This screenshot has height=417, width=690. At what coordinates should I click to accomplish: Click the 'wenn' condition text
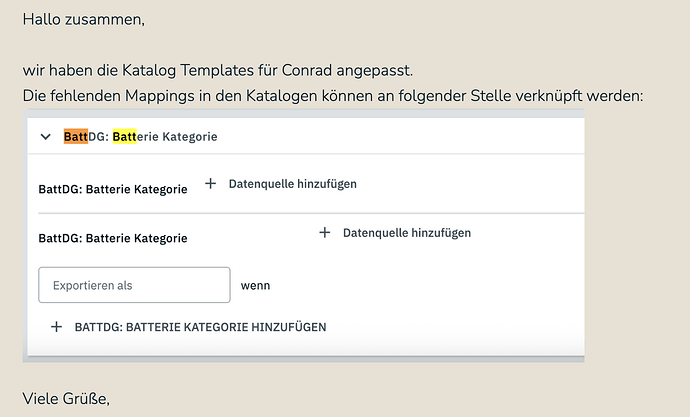pos(255,285)
